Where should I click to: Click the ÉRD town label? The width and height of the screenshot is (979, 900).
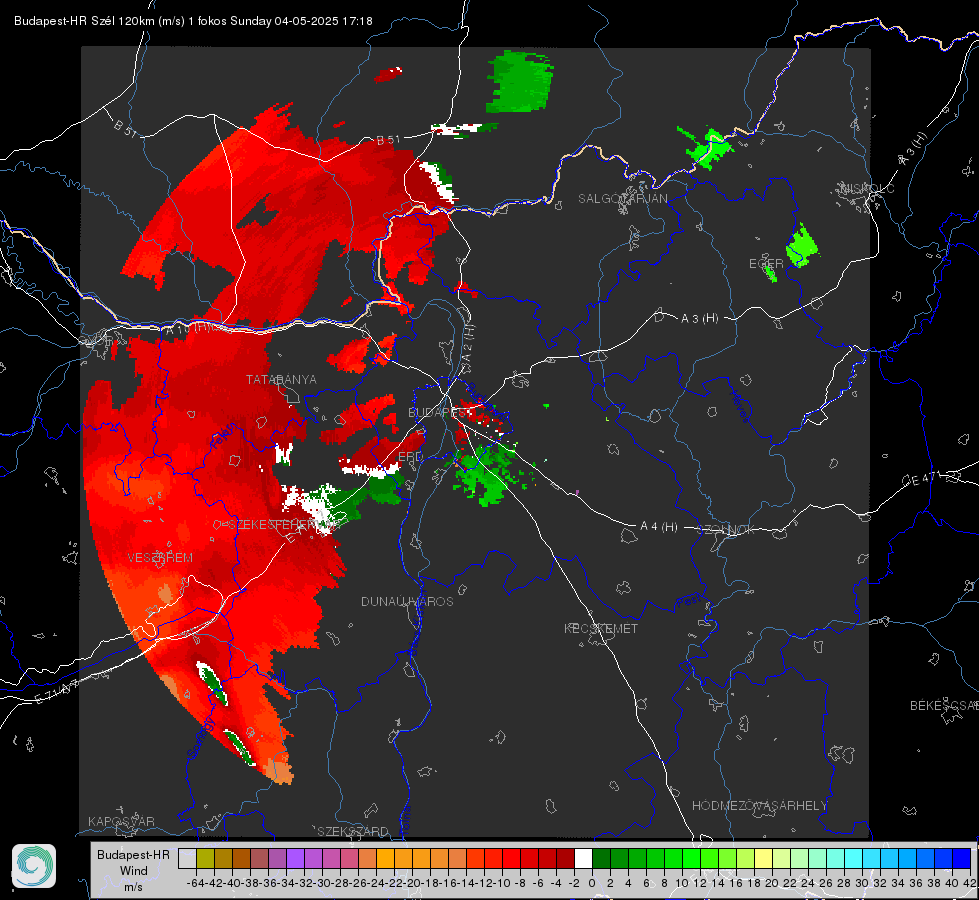410,457
